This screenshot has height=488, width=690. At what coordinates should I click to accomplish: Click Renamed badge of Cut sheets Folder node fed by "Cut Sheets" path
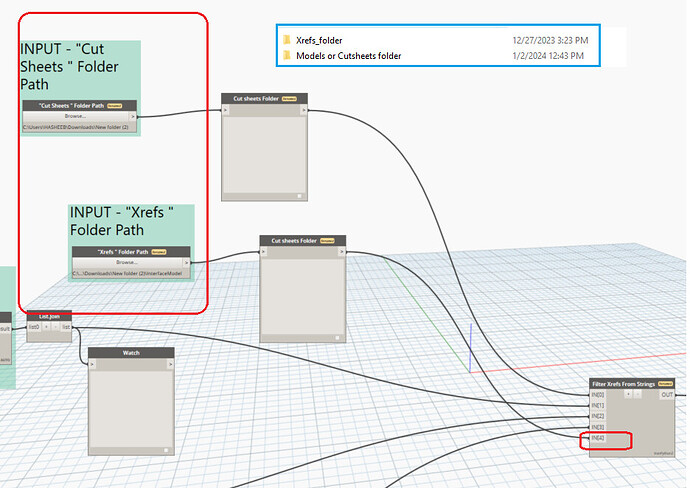[x=289, y=99]
